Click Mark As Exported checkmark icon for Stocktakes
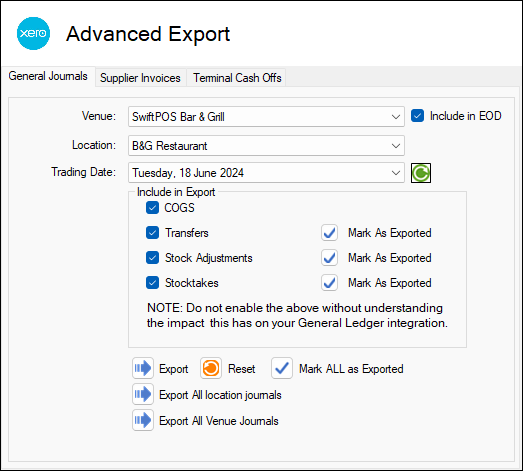Screen dimensions: 523x471 [x=329, y=283]
